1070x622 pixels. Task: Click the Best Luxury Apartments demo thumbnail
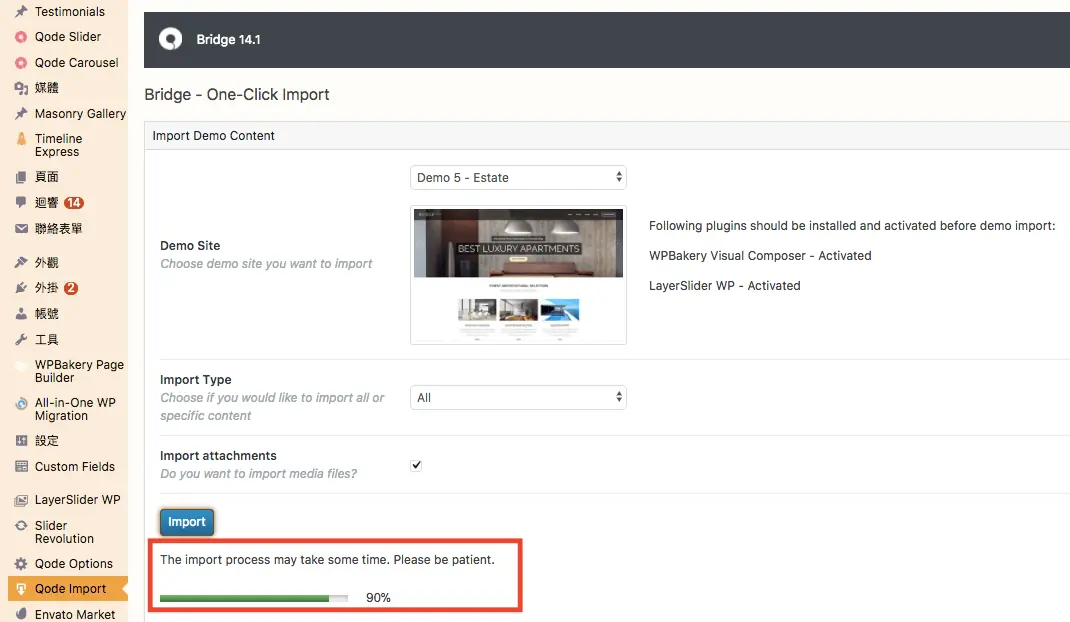[x=518, y=275]
